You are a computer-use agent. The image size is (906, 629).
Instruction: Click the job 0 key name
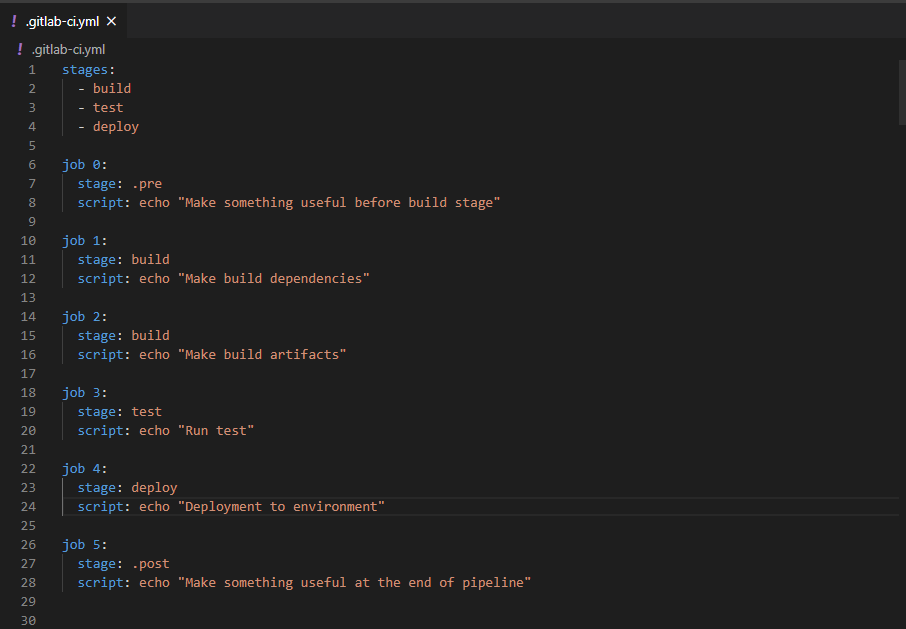point(80,164)
